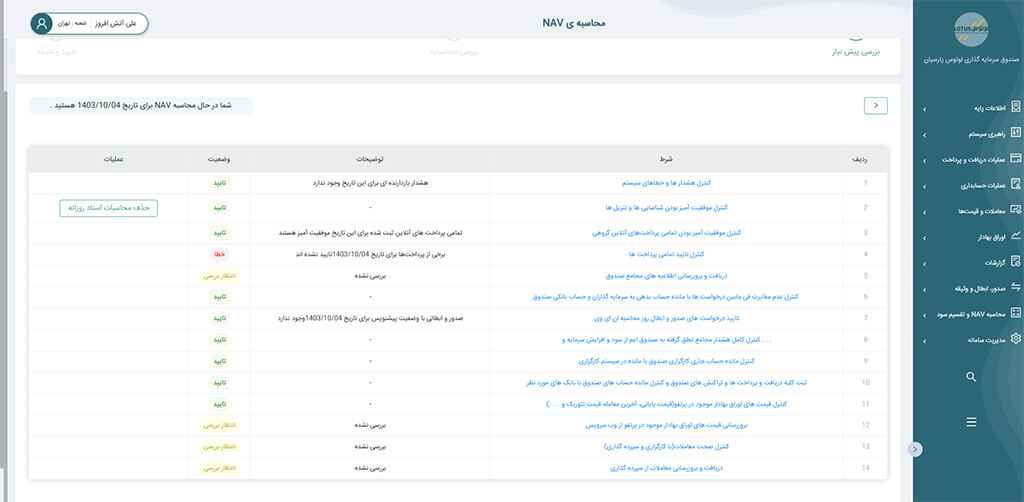Click the مدیریت سامانه gear icon

coord(1015,340)
